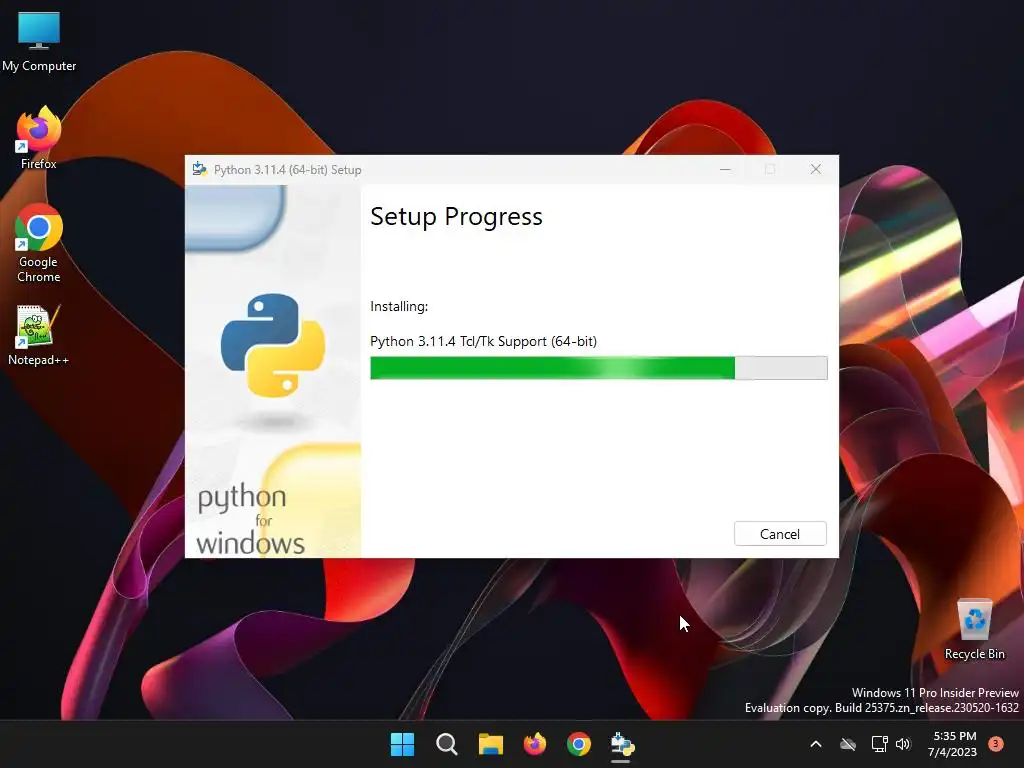Screen dimensions: 1024x768
Task: Close the Python Setup window
Action: point(816,169)
